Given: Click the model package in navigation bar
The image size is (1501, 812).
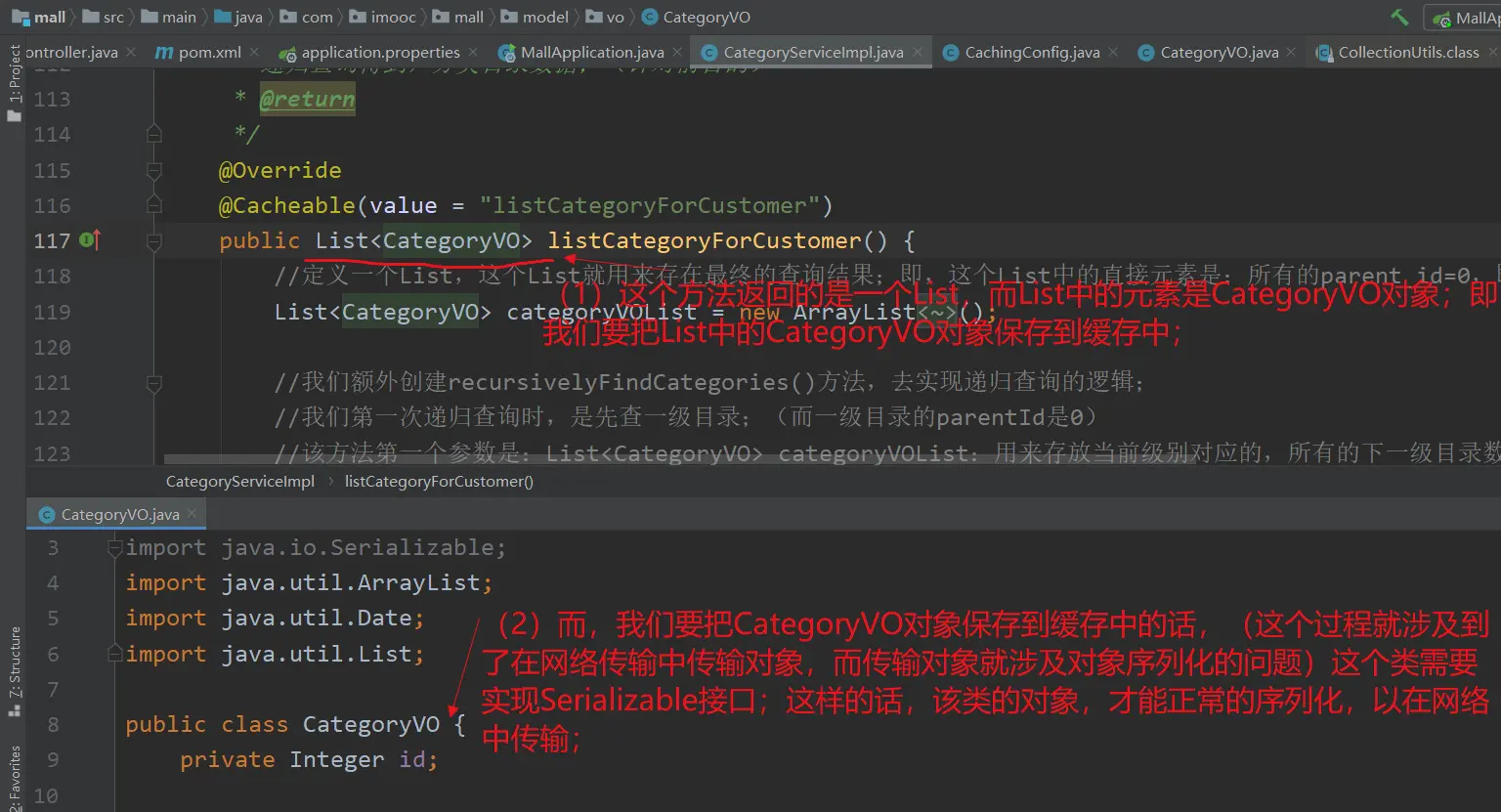Looking at the screenshot, I should pos(535,17).
